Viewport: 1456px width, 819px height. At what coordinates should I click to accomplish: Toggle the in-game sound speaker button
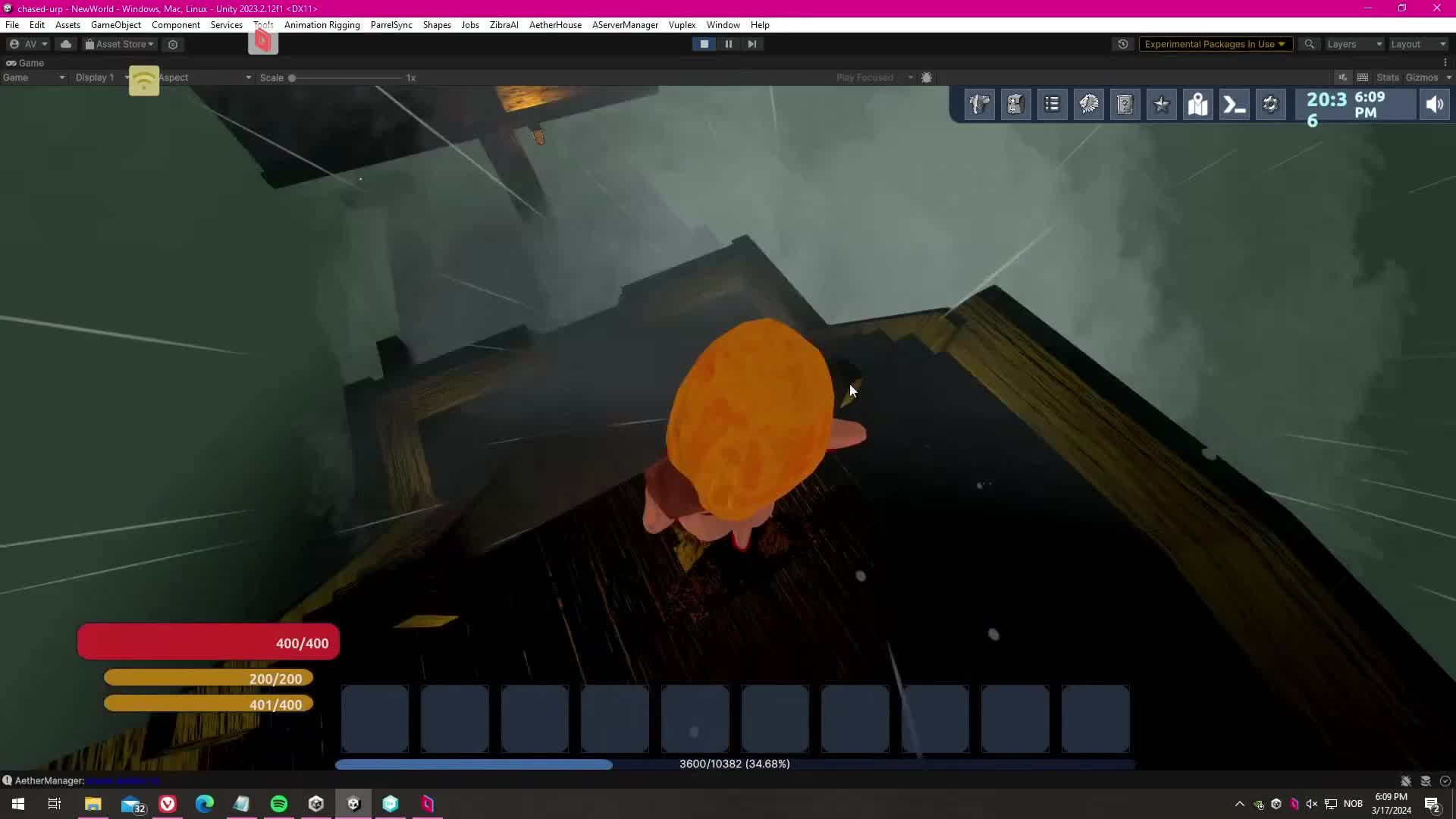point(1434,105)
